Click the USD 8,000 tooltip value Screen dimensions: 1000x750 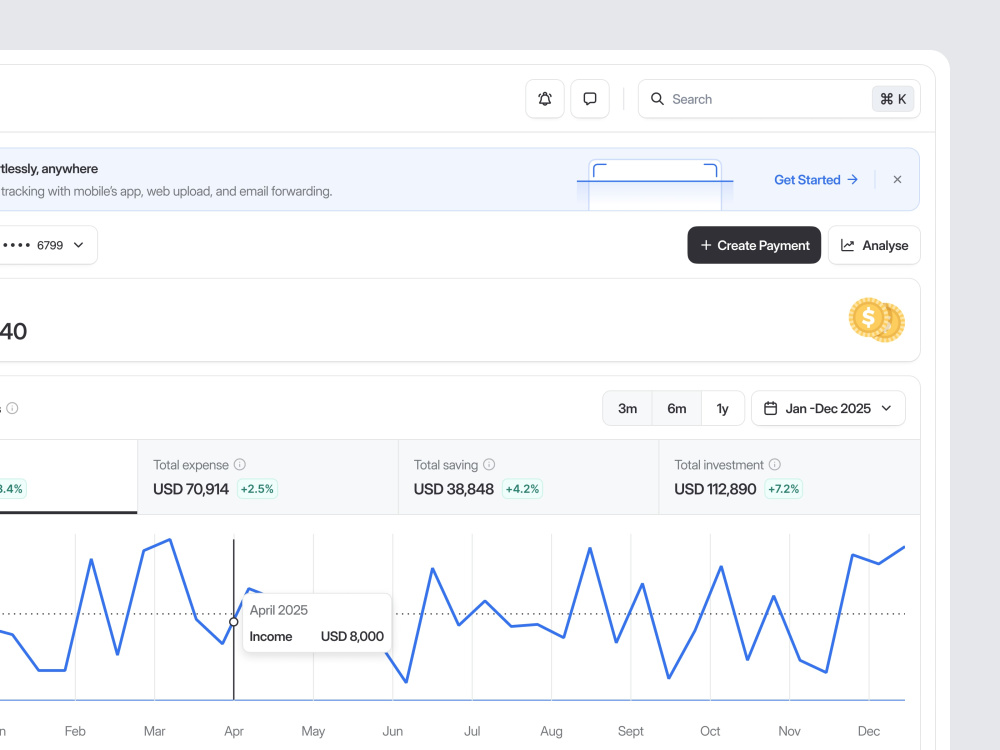352,636
